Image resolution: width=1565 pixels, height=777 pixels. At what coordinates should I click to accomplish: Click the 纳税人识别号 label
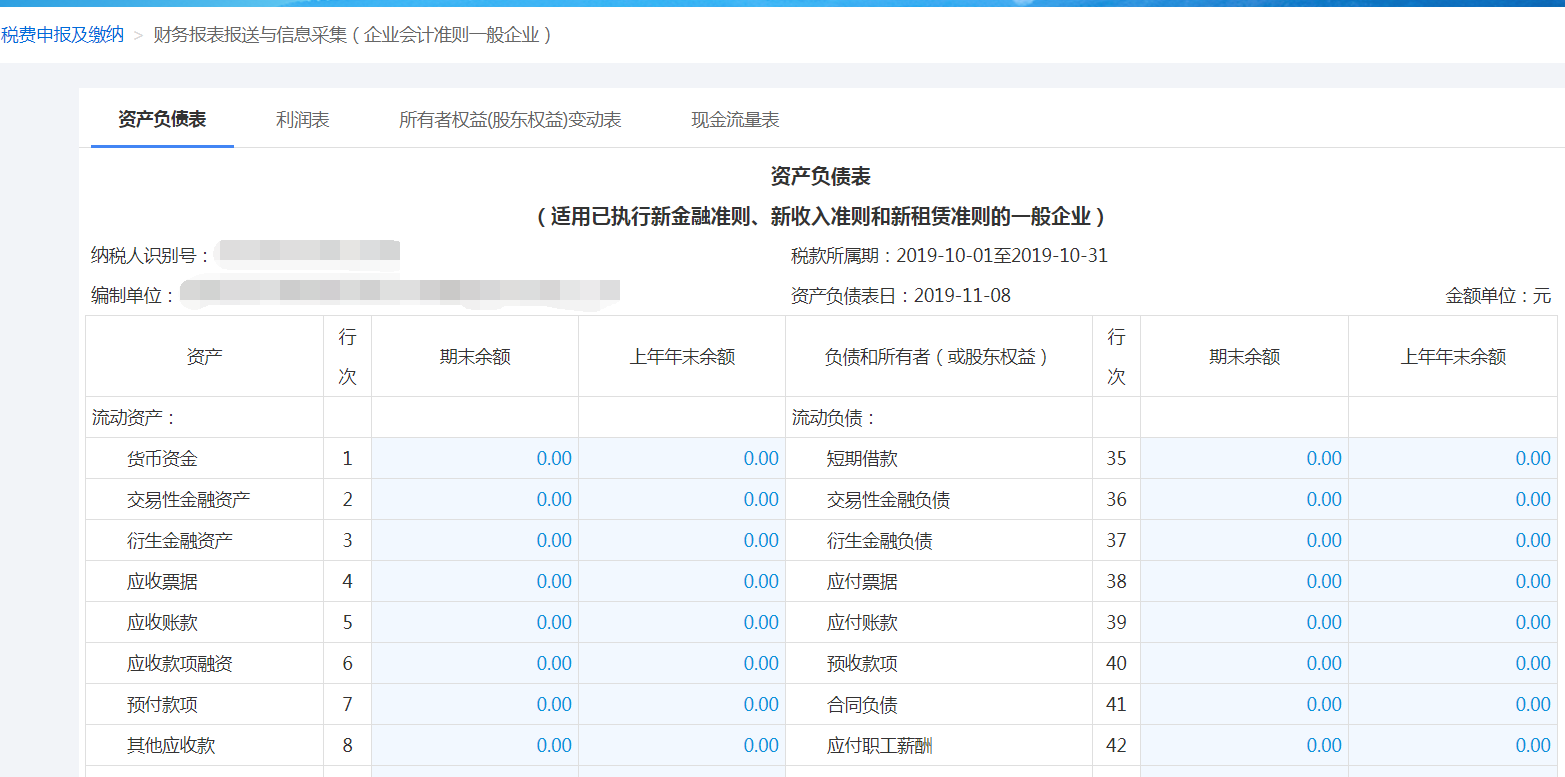pyautogui.click(x=150, y=256)
